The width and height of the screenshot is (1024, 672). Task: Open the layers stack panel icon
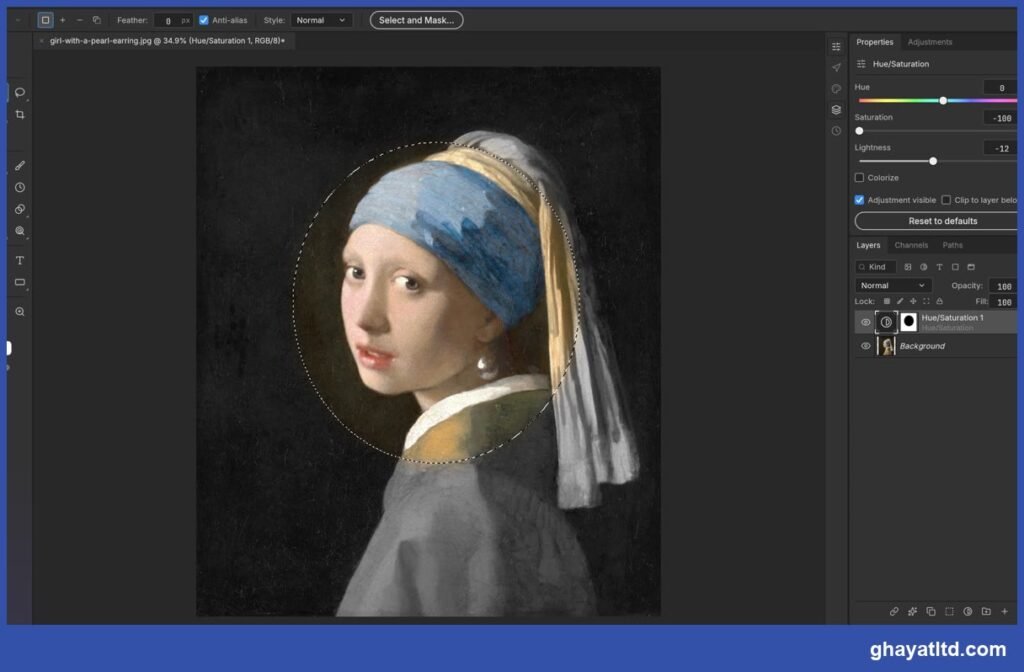836,110
